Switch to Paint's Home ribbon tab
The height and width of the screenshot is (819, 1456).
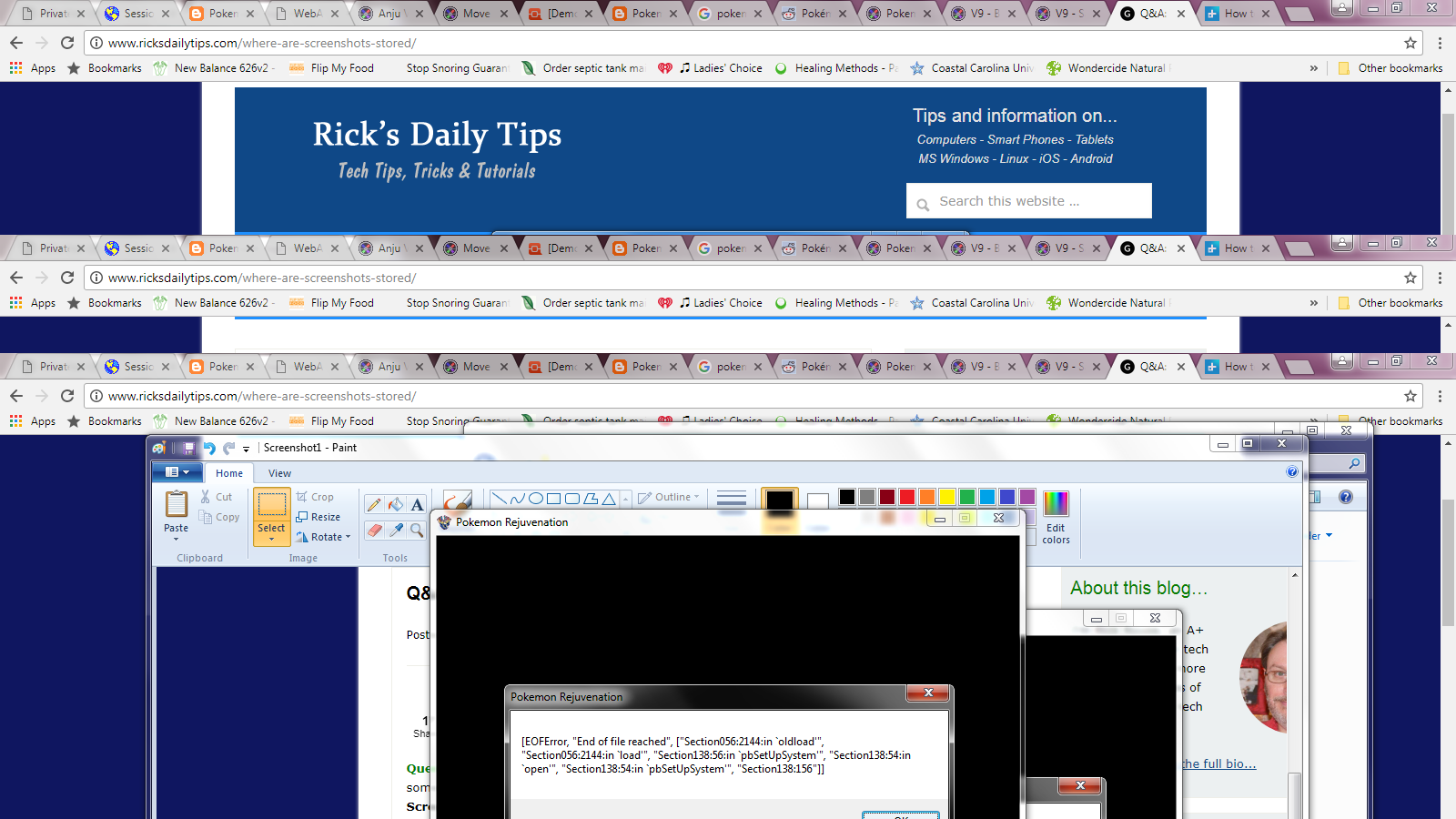[229, 473]
